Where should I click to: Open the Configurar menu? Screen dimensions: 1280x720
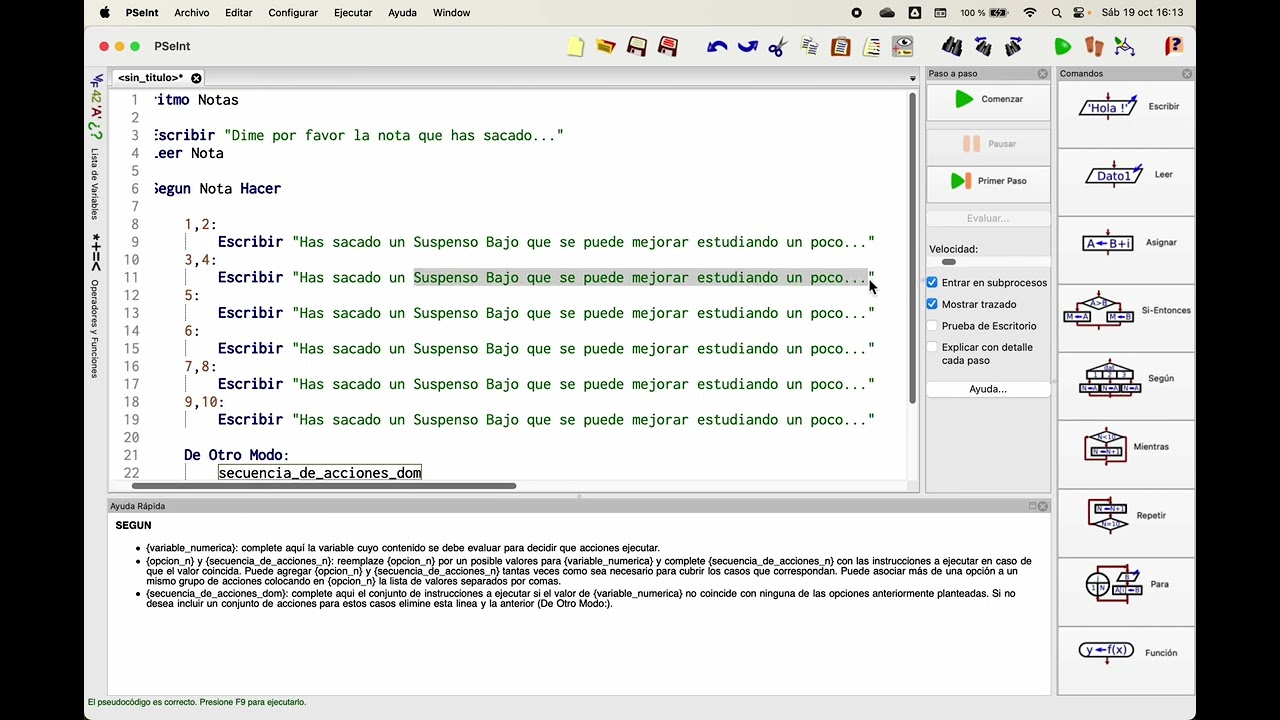(293, 13)
